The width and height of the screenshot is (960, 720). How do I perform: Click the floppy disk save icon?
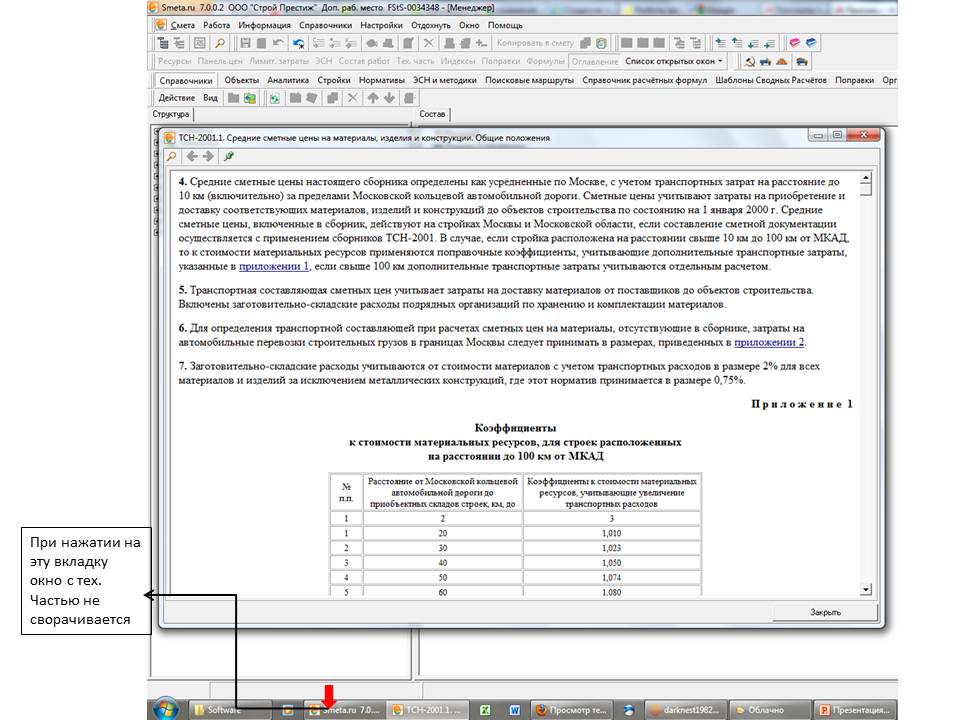(245, 43)
